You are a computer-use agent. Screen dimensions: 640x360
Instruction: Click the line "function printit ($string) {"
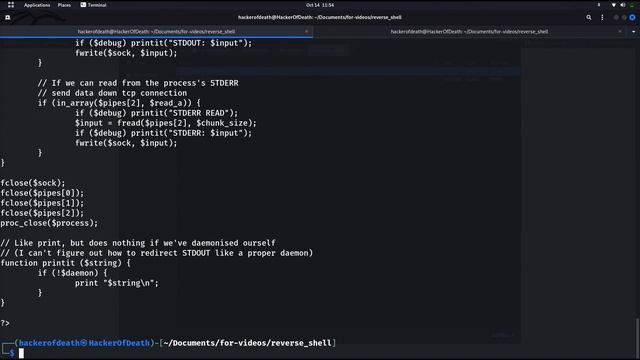tap(65, 263)
